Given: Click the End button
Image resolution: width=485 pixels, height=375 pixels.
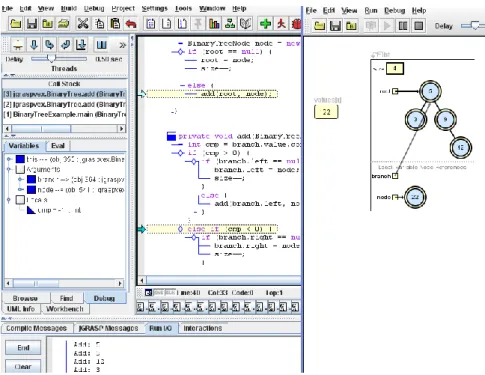Looking at the screenshot, I should [23, 348].
